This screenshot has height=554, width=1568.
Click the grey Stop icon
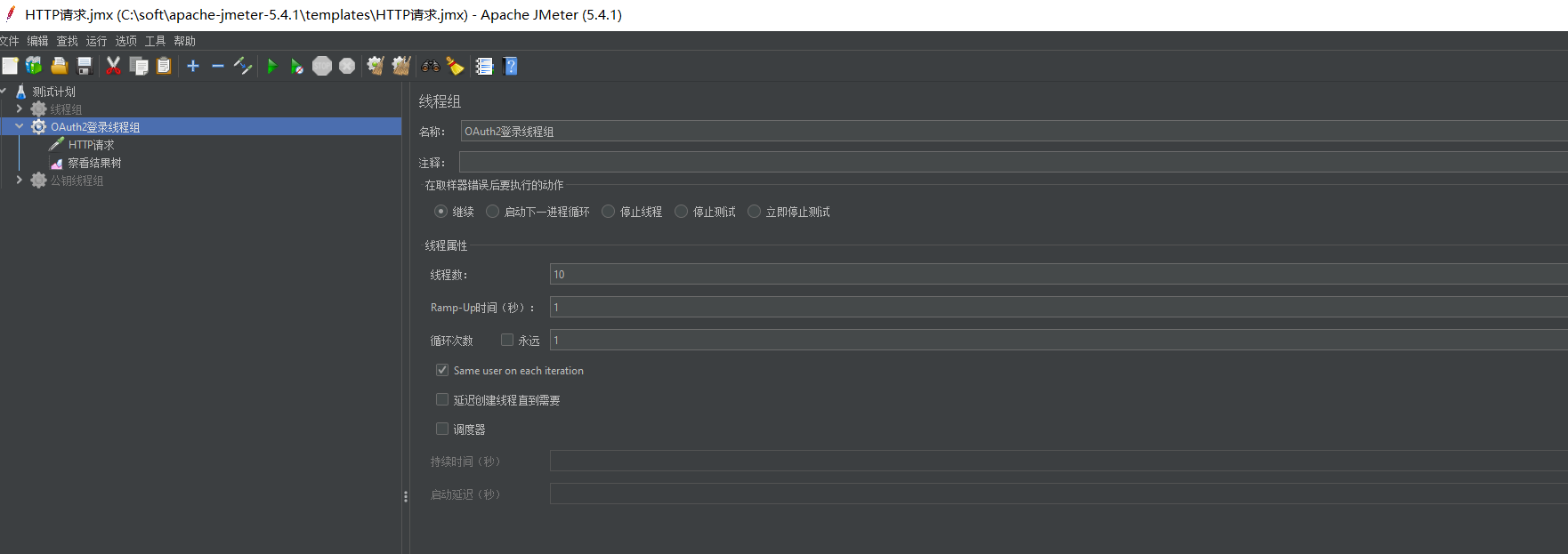[x=322, y=66]
